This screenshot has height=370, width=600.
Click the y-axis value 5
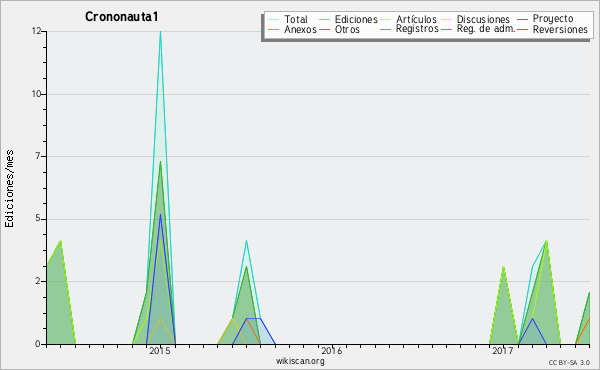coord(38,218)
